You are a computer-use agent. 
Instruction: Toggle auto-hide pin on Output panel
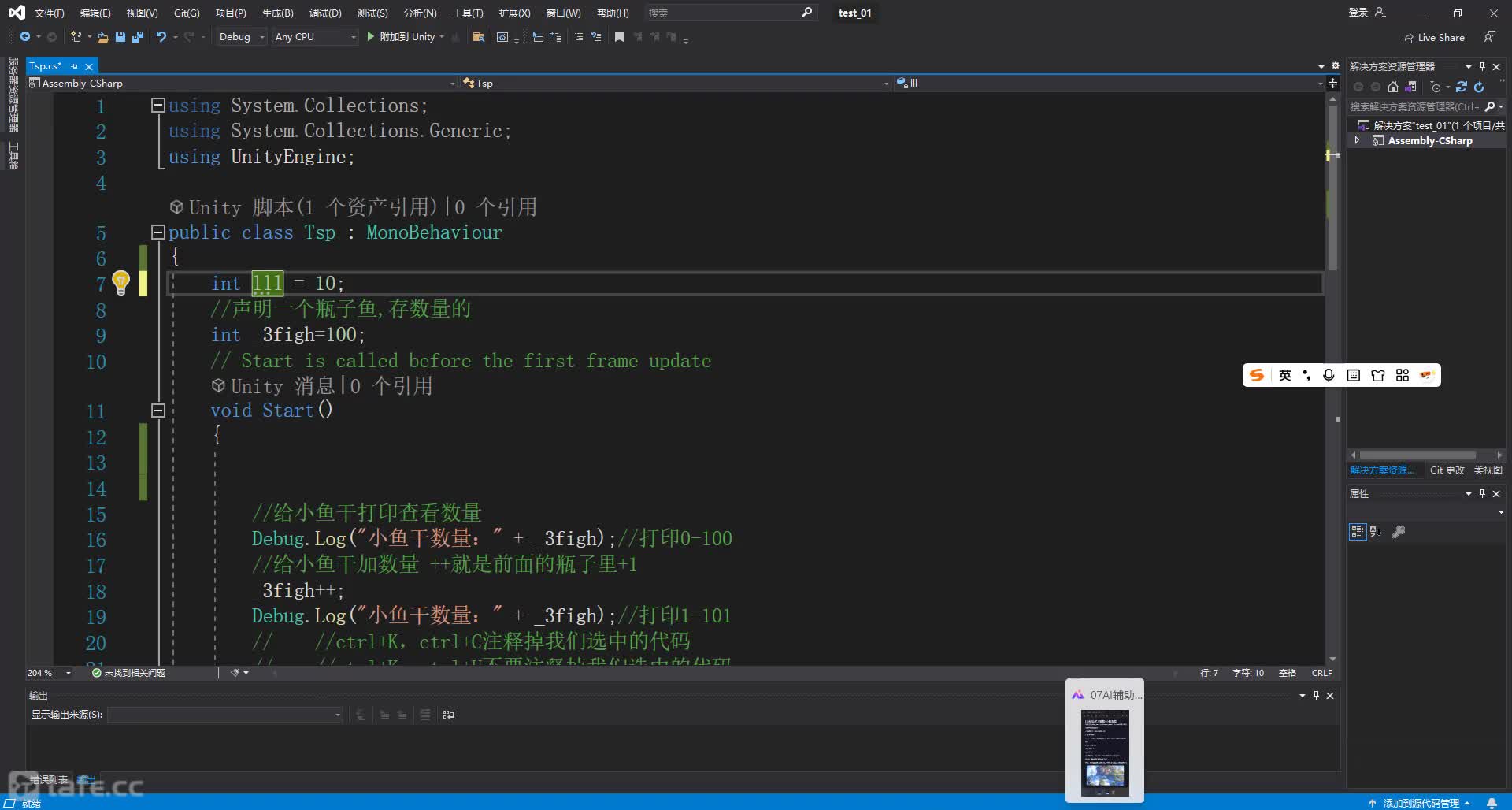click(x=1316, y=695)
